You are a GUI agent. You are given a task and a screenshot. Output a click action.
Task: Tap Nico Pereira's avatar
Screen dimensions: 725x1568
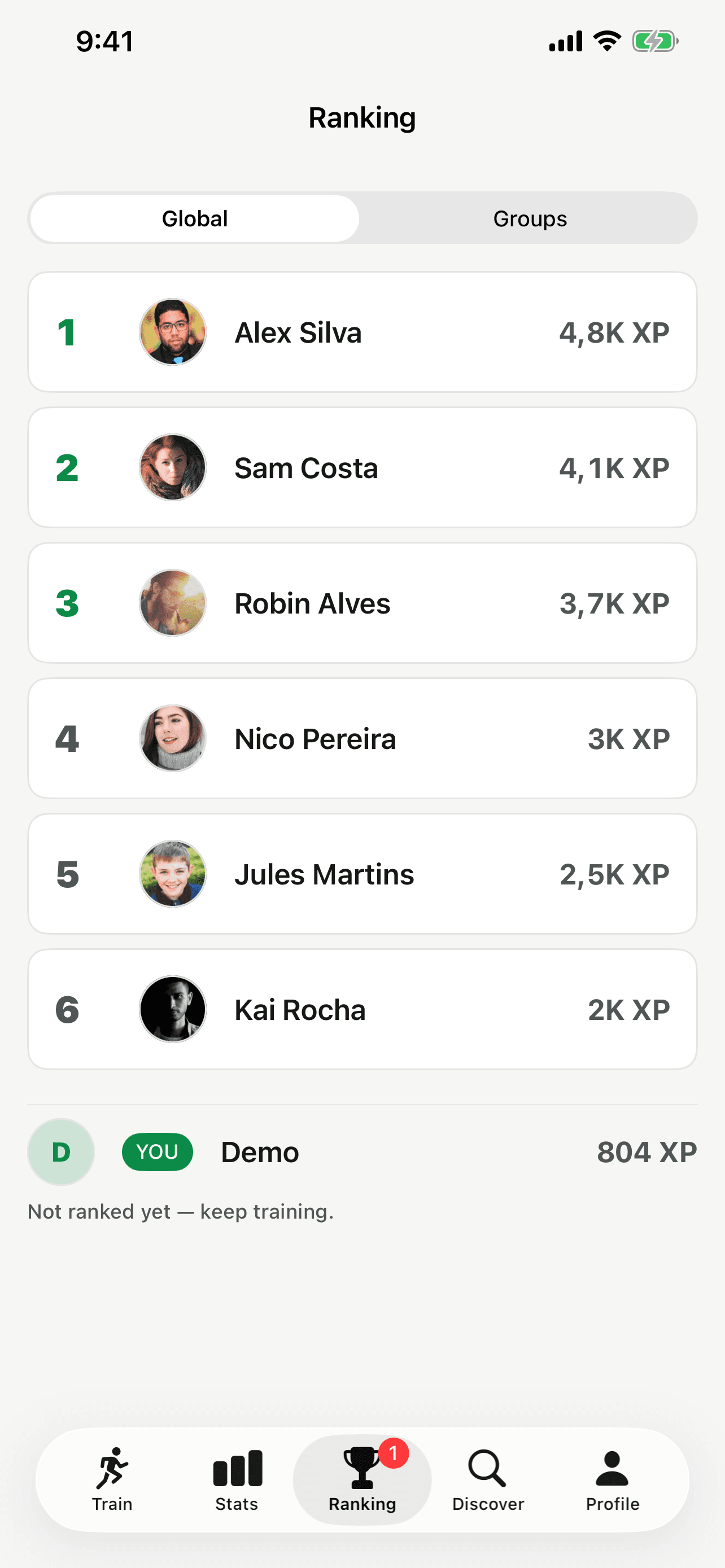(173, 738)
